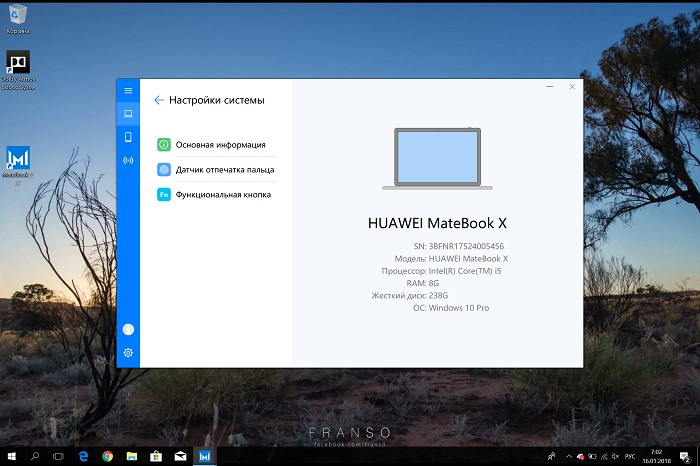Viewport: 700px width, 466px height.
Task: Click the Жесткий диск: 238G line
Action: [409, 295]
